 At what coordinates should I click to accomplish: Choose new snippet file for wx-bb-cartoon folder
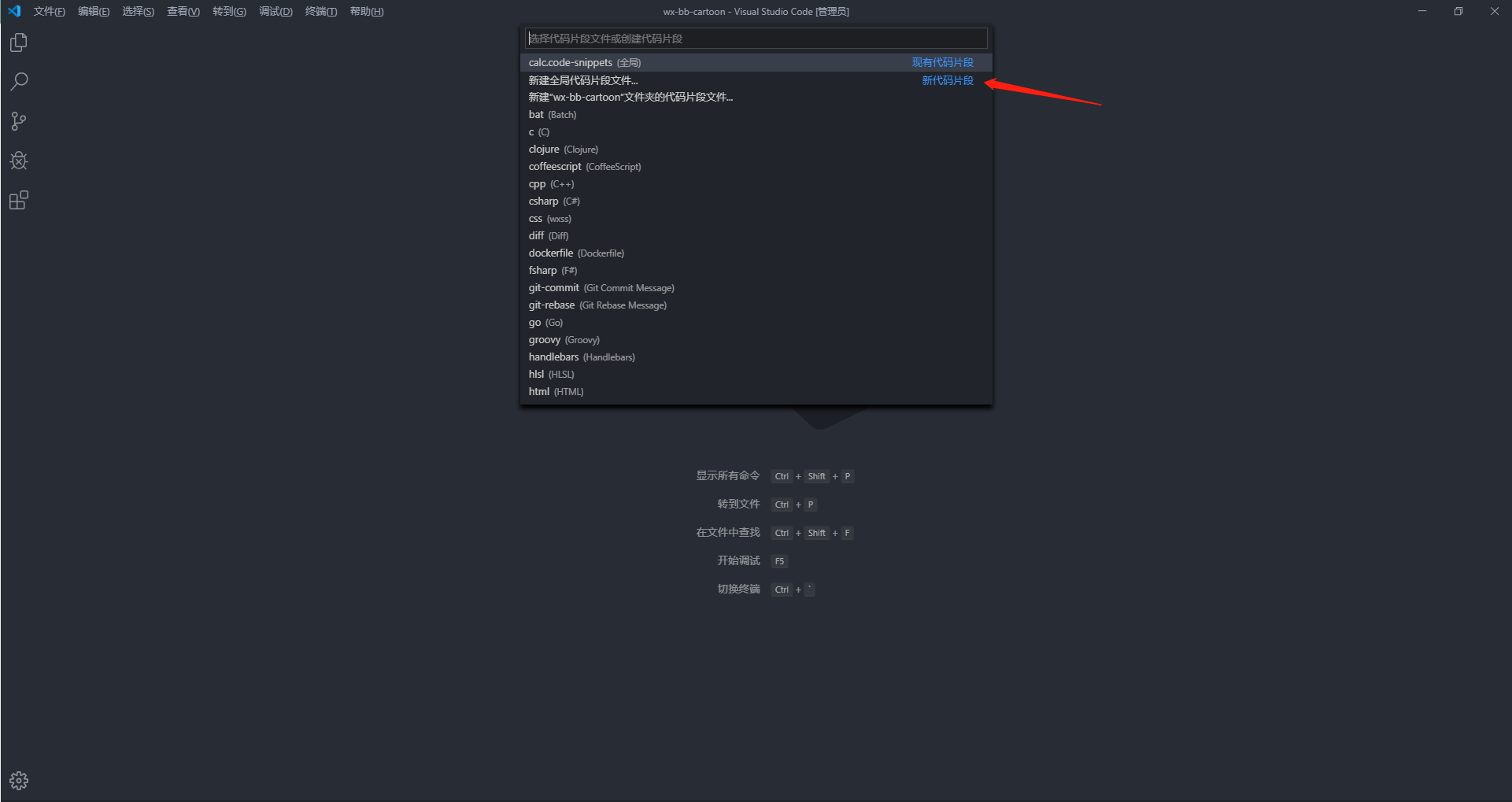756,98
